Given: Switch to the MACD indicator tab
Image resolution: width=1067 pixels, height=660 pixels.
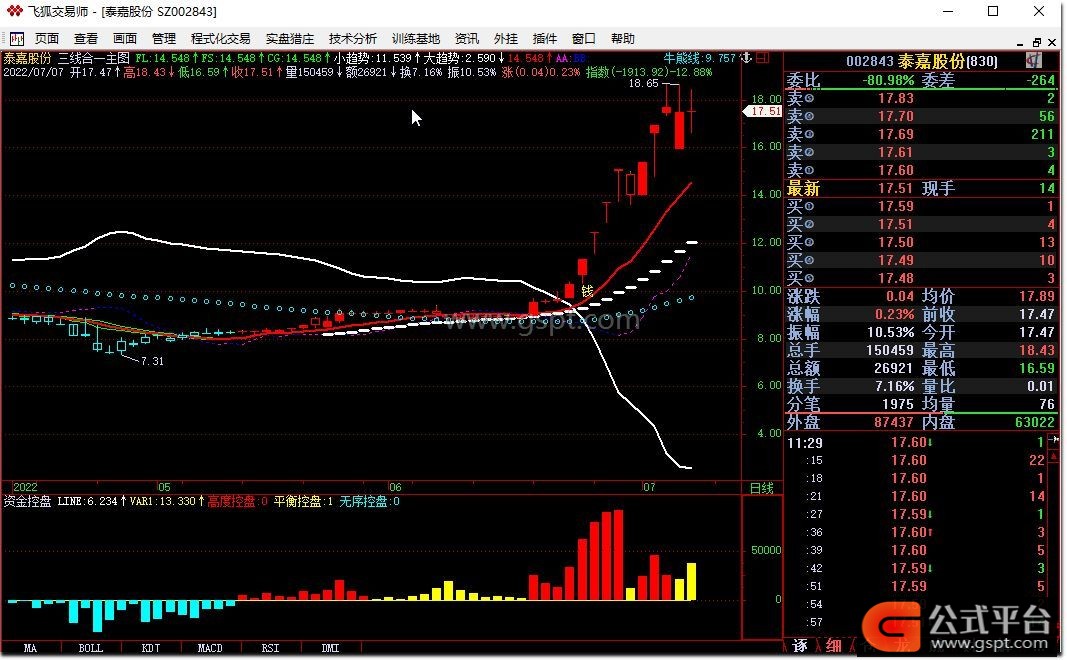Looking at the screenshot, I should [x=210, y=648].
